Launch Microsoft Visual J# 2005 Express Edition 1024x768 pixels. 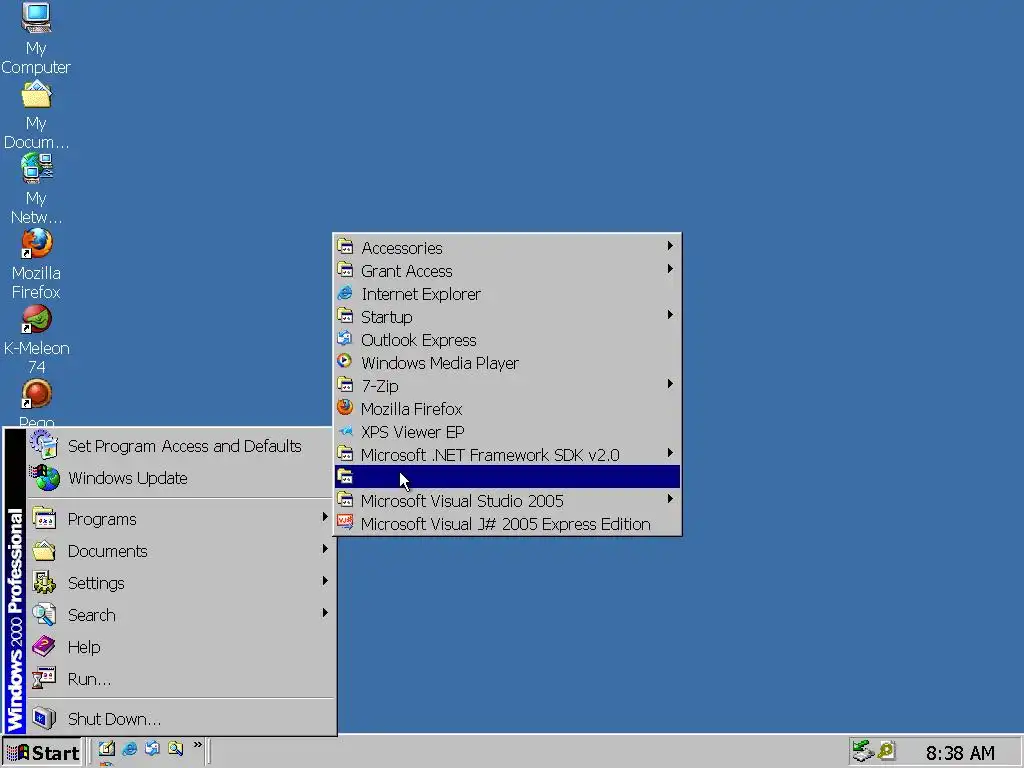coord(507,524)
